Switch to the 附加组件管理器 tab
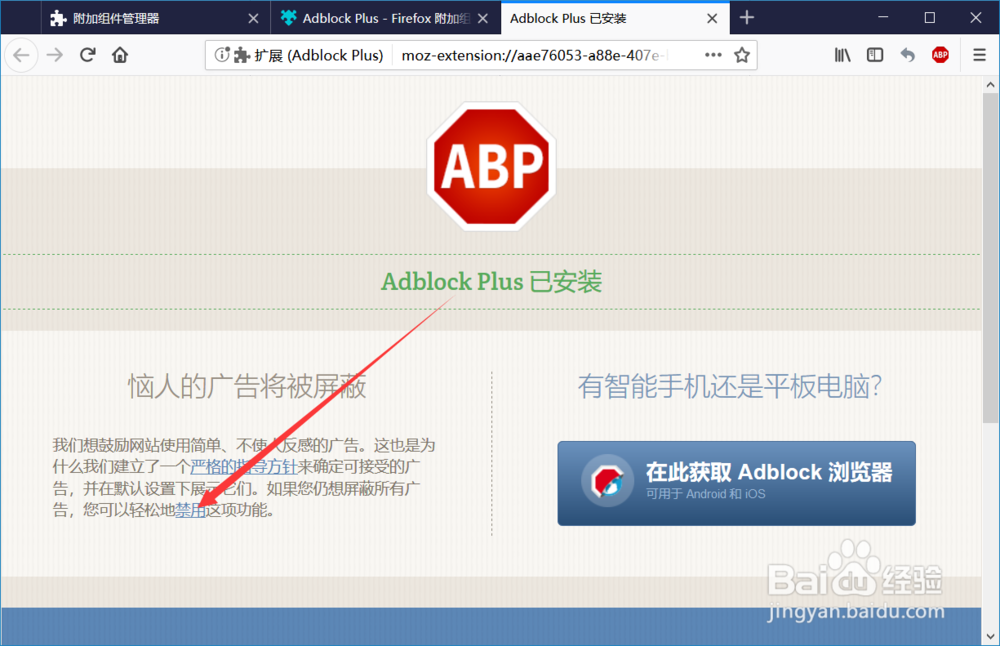This screenshot has width=1000, height=646. click(156, 18)
